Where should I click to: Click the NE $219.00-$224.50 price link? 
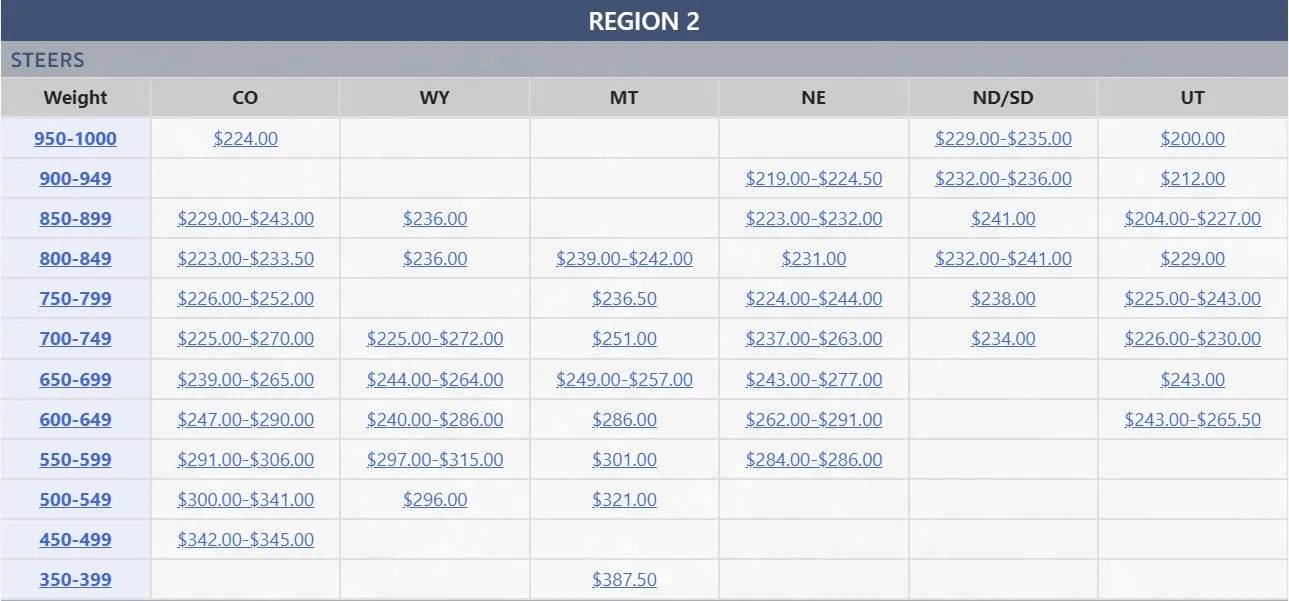point(813,179)
